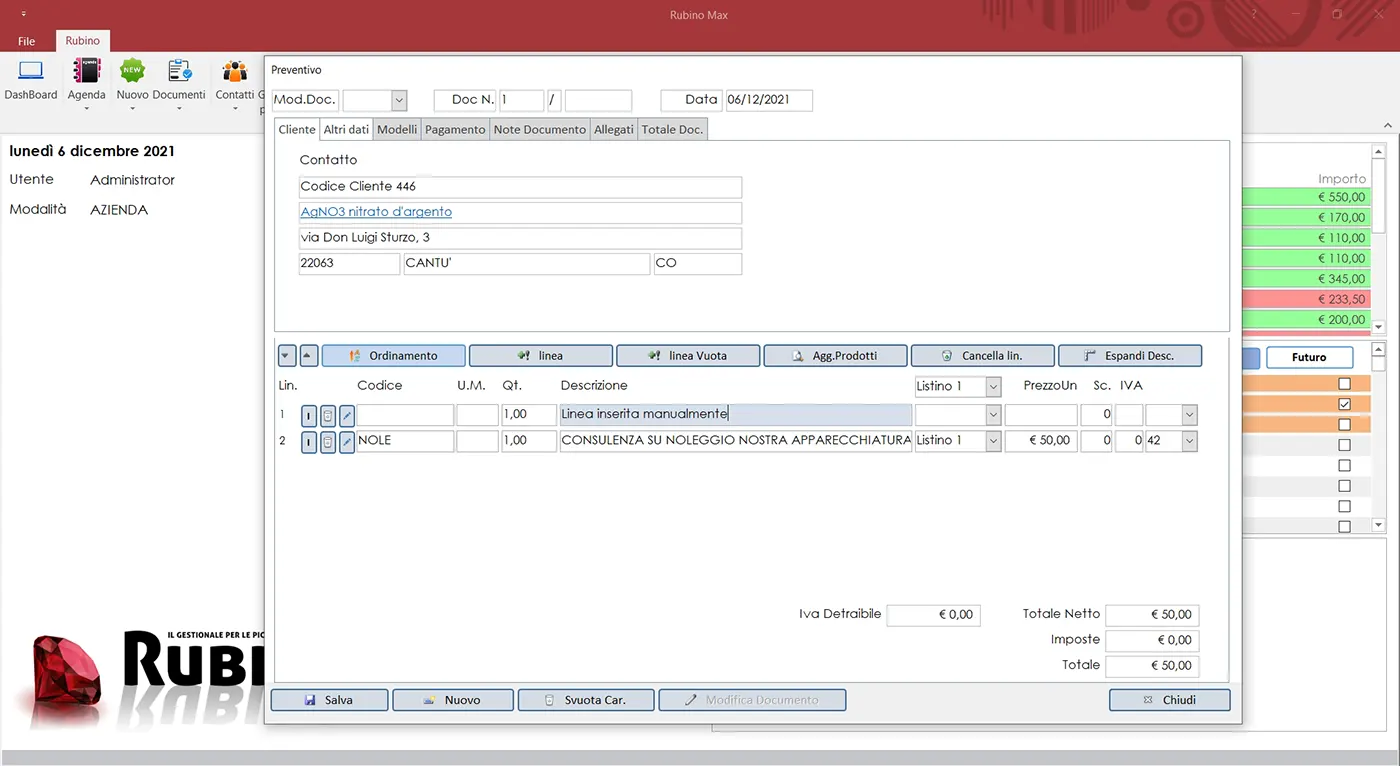Click info icon on NOLE line

click(x=309, y=441)
